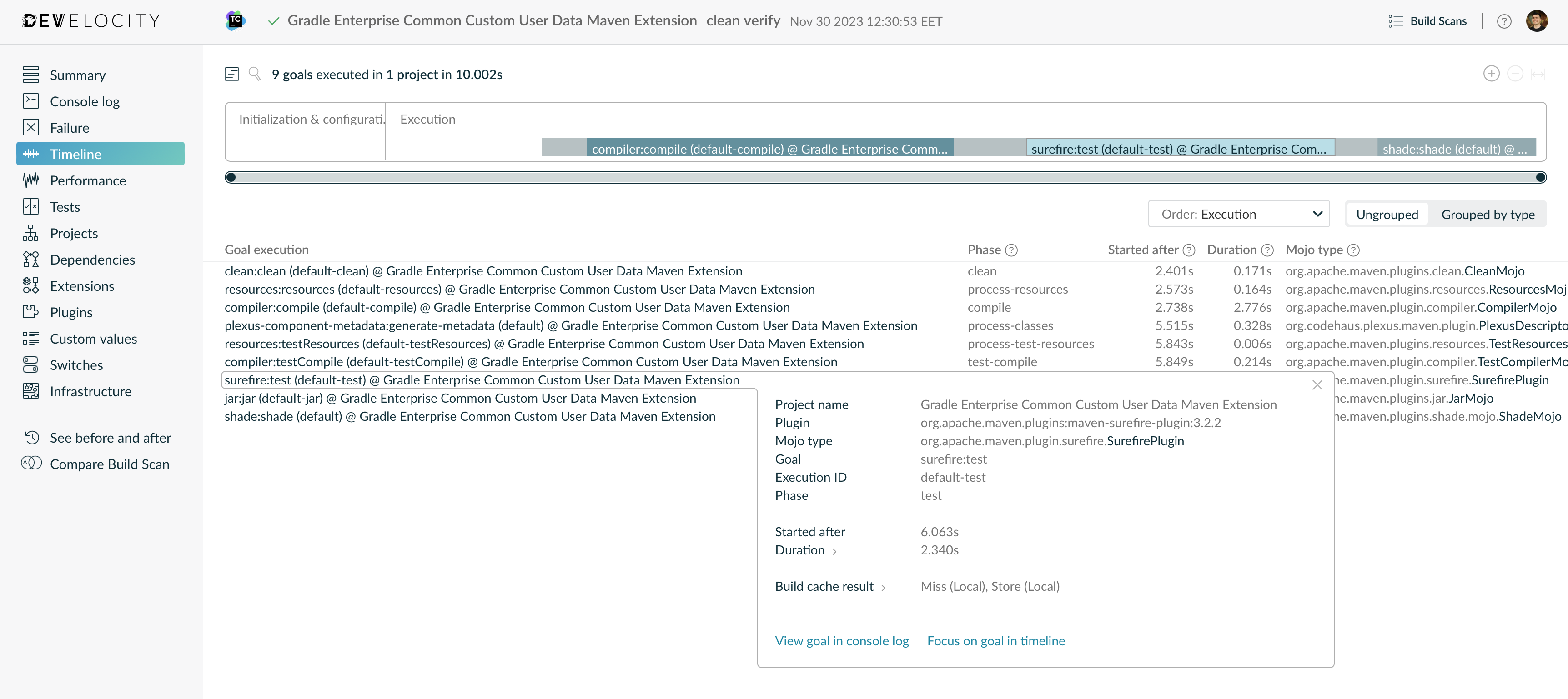Go to Console log in sidebar
The height and width of the screenshot is (699, 1568).
point(85,102)
